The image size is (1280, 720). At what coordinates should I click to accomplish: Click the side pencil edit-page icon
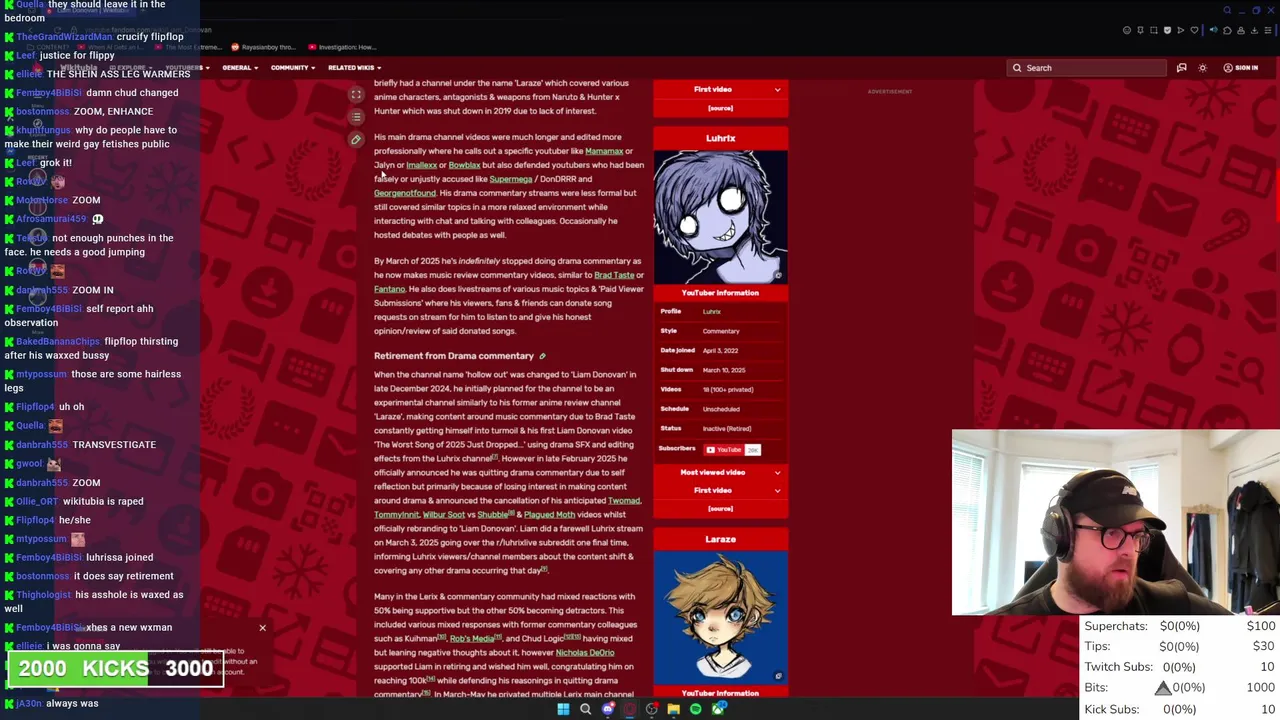(x=356, y=140)
